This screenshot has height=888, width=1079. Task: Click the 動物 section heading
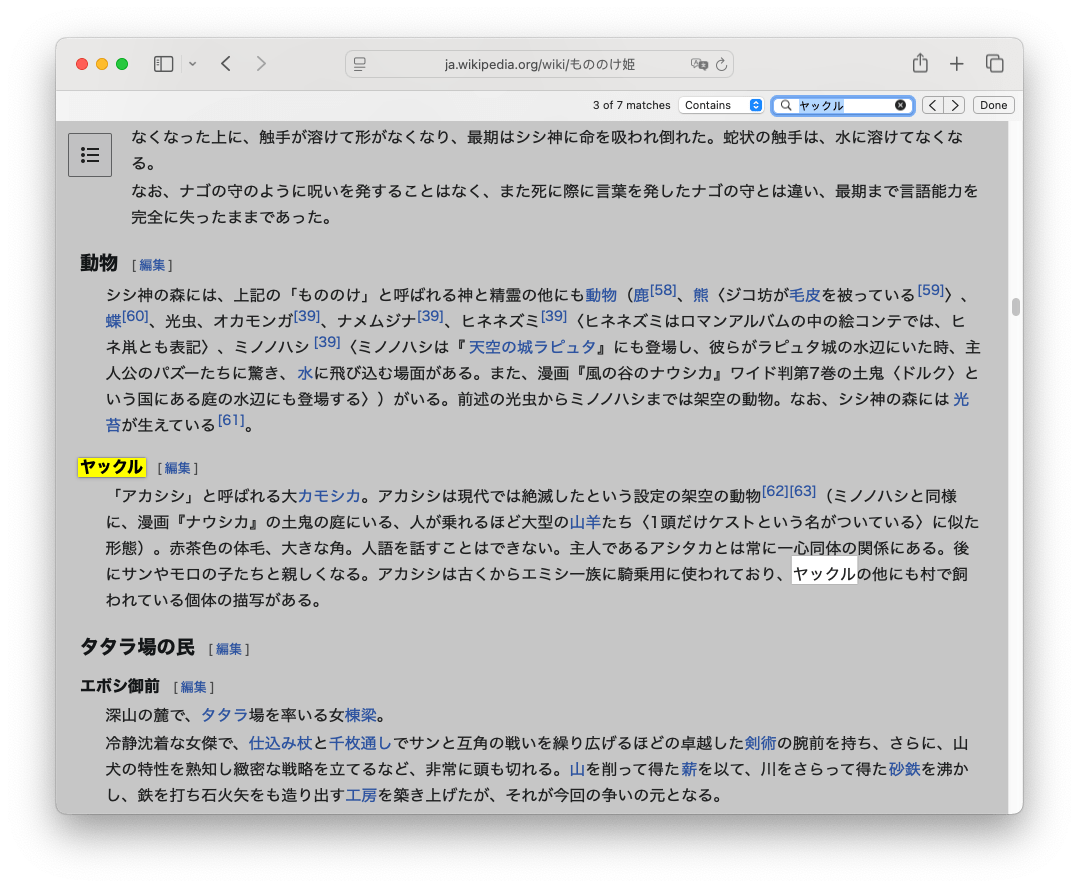(99, 263)
